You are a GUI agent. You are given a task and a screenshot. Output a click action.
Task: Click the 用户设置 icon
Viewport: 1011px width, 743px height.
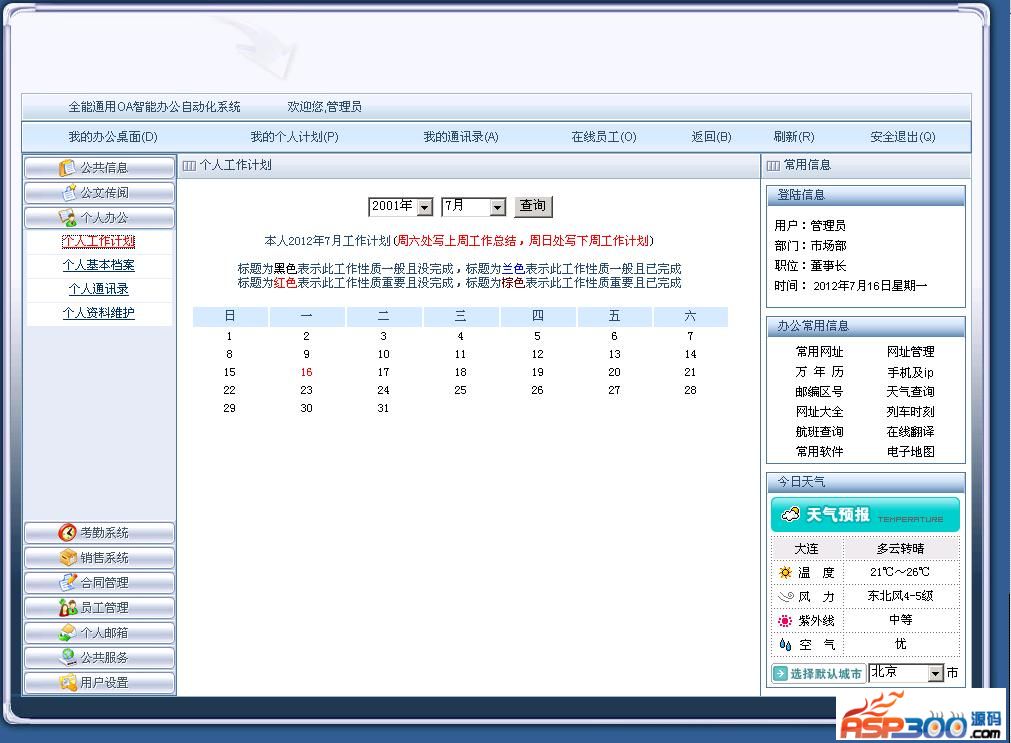tap(68, 682)
